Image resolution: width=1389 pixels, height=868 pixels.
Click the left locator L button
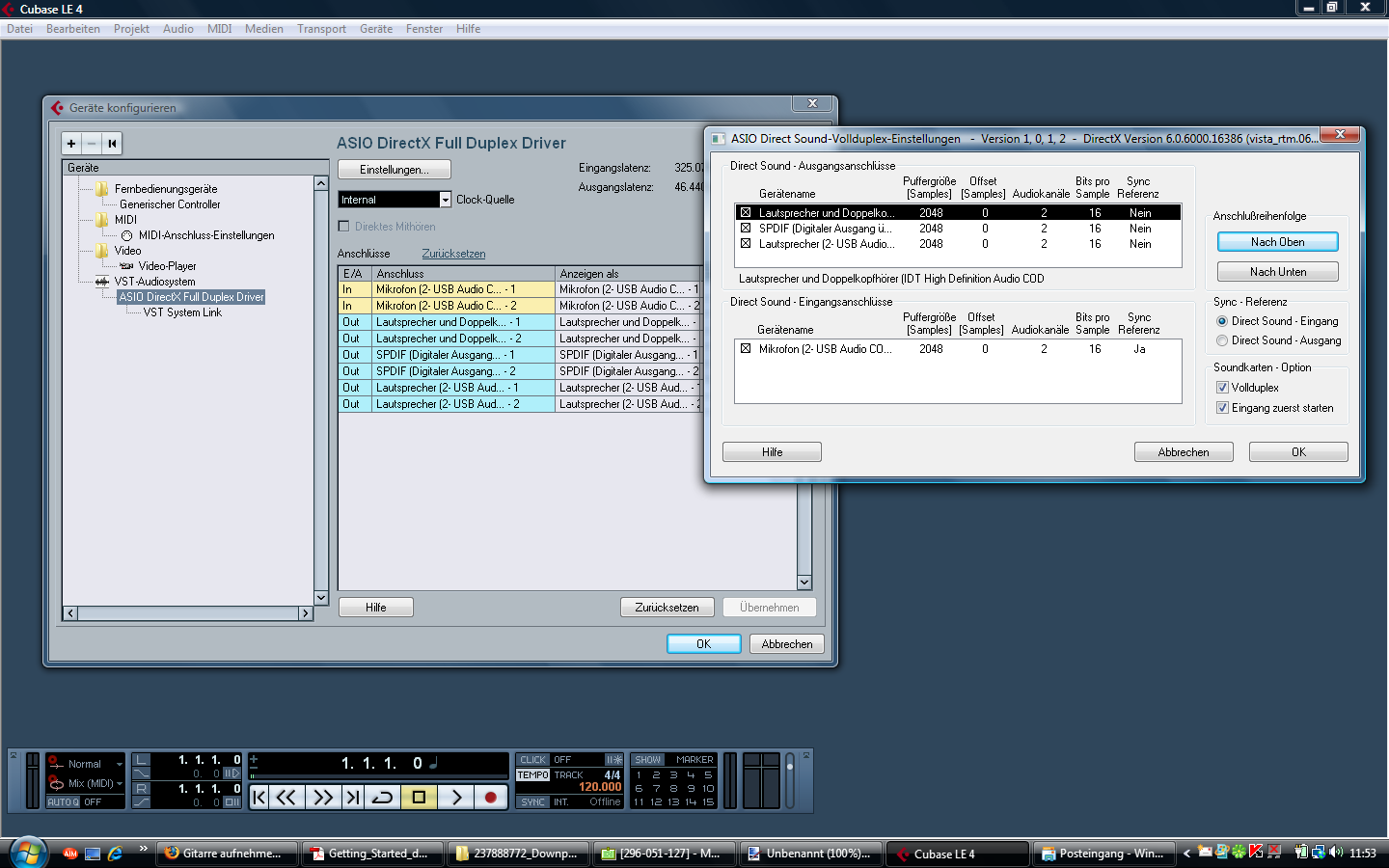142,760
